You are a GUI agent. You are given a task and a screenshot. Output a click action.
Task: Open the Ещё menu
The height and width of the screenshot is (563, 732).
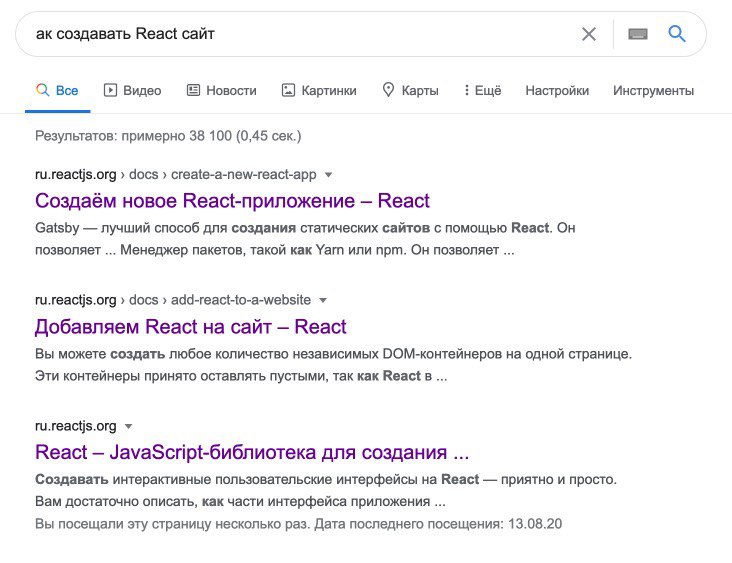[483, 91]
